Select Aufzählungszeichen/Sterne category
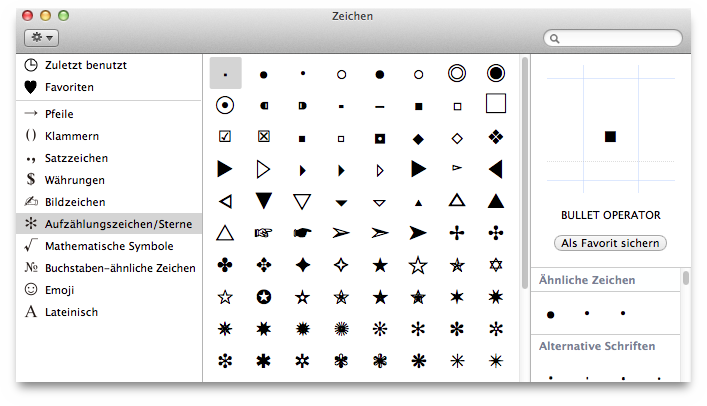Viewport: 707px width, 406px height. coord(109,224)
